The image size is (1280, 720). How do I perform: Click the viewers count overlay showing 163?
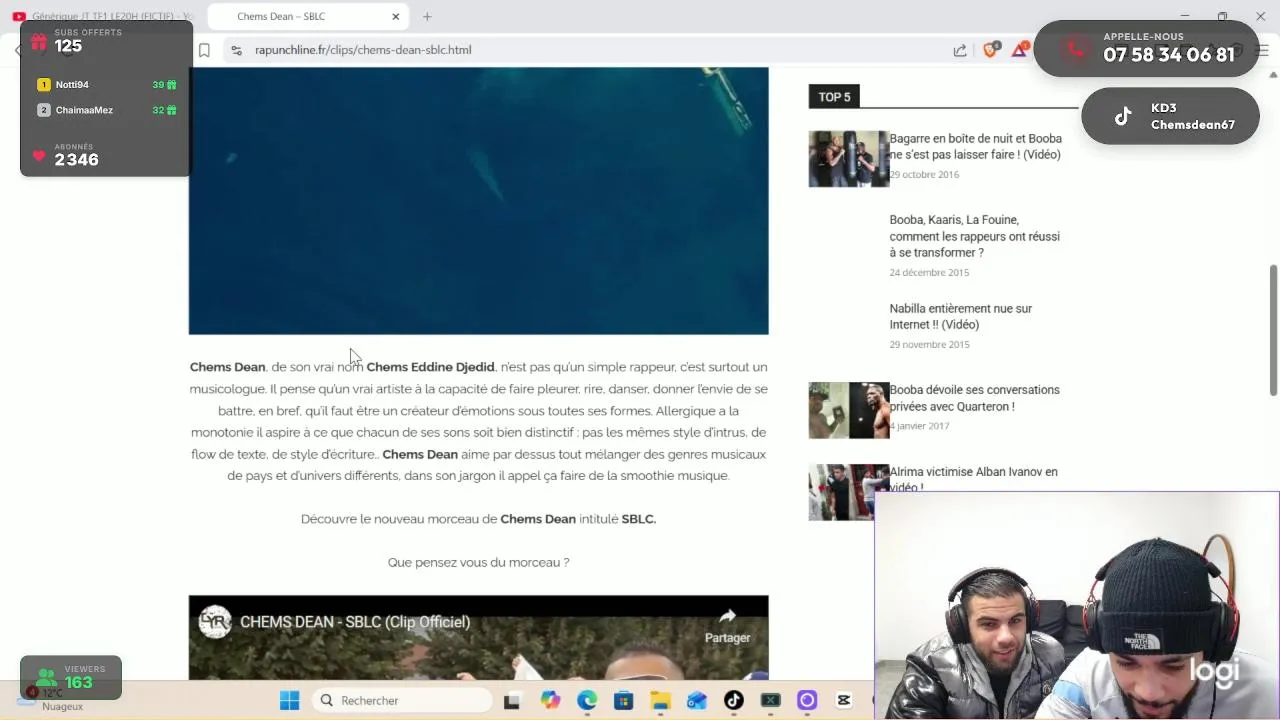click(x=72, y=678)
